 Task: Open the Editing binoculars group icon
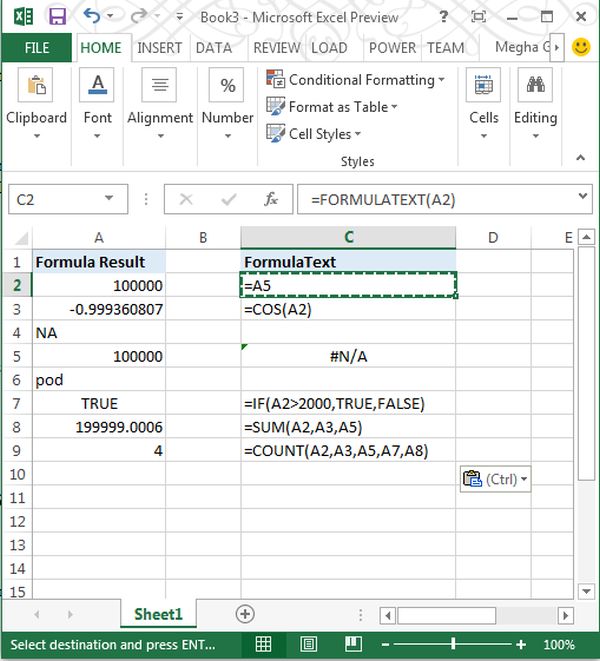535,85
